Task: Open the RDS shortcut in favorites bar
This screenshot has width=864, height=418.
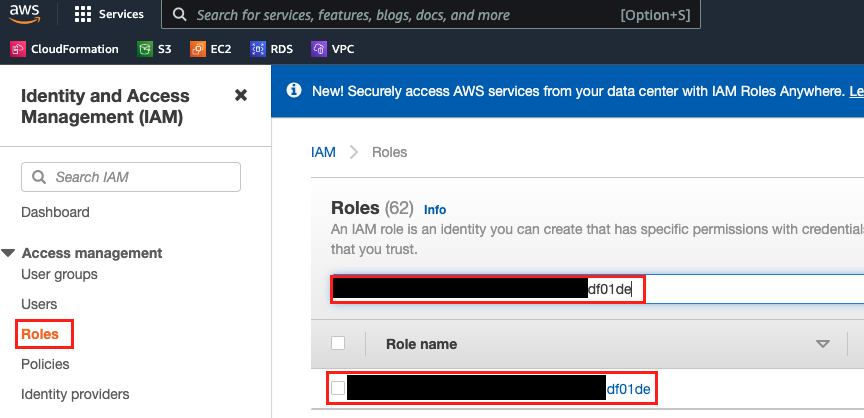Action: tap(273, 49)
